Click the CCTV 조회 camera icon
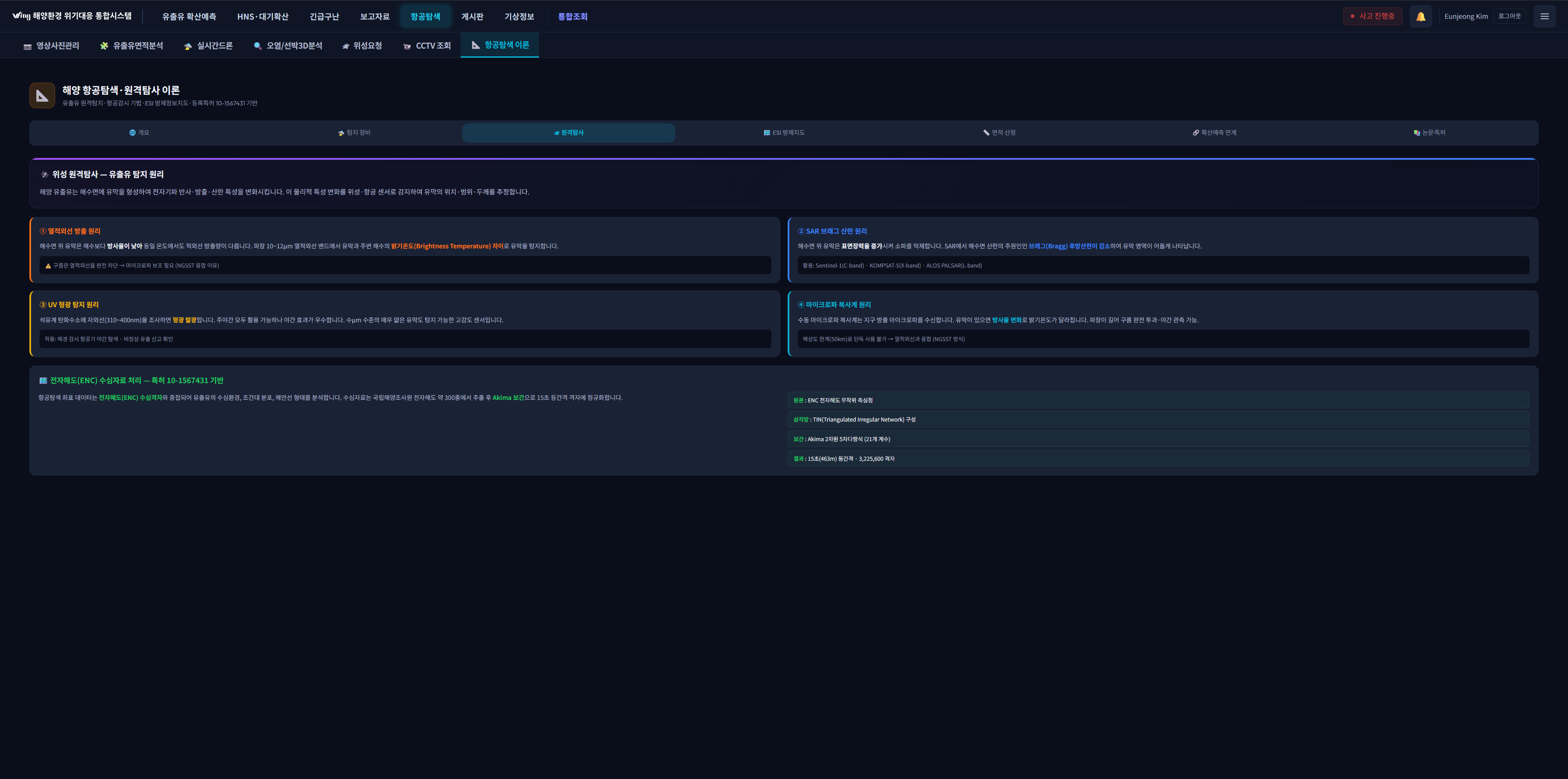The width and height of the screenshot is (1568, 779). pos(407,46)
